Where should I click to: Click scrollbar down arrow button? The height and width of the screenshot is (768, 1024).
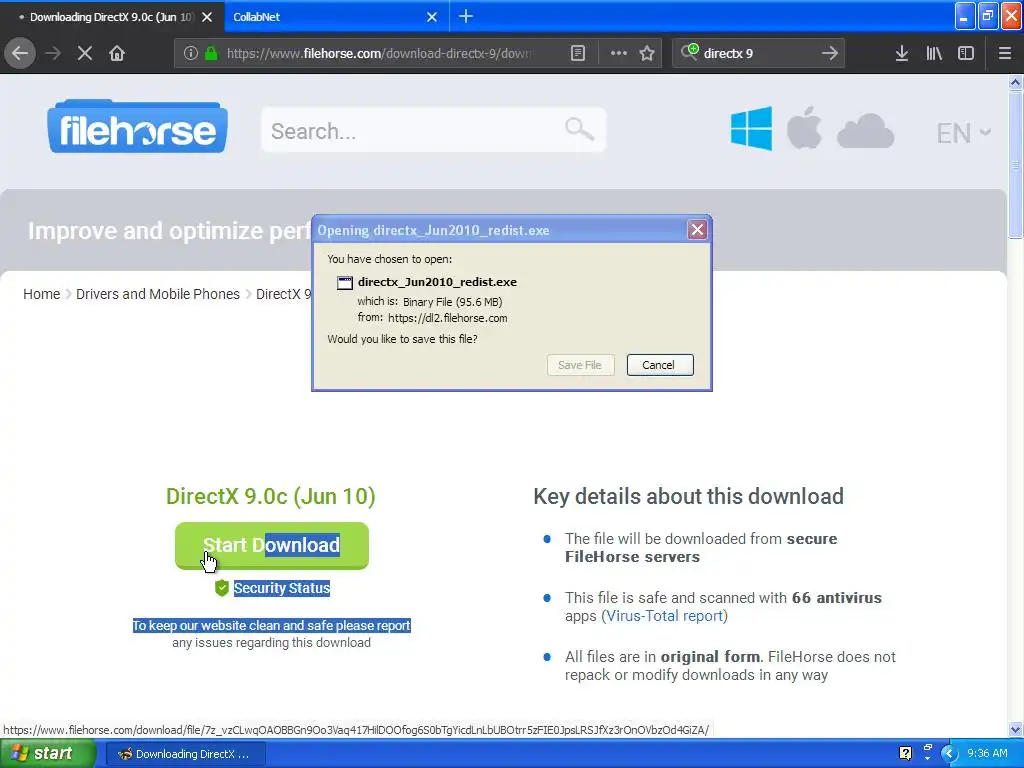coord(1015,730)
